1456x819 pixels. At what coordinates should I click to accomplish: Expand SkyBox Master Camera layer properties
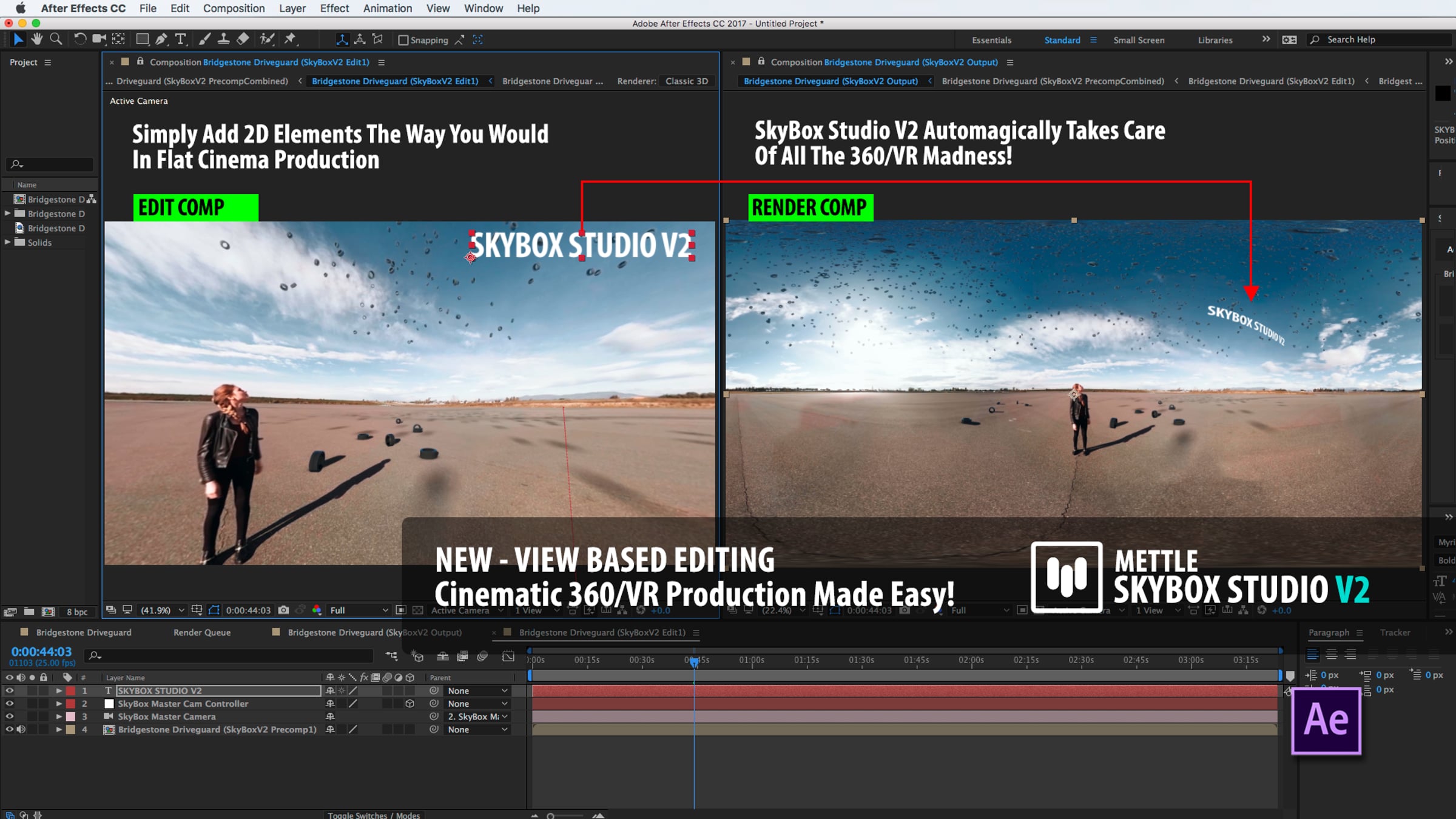(59, 716)
